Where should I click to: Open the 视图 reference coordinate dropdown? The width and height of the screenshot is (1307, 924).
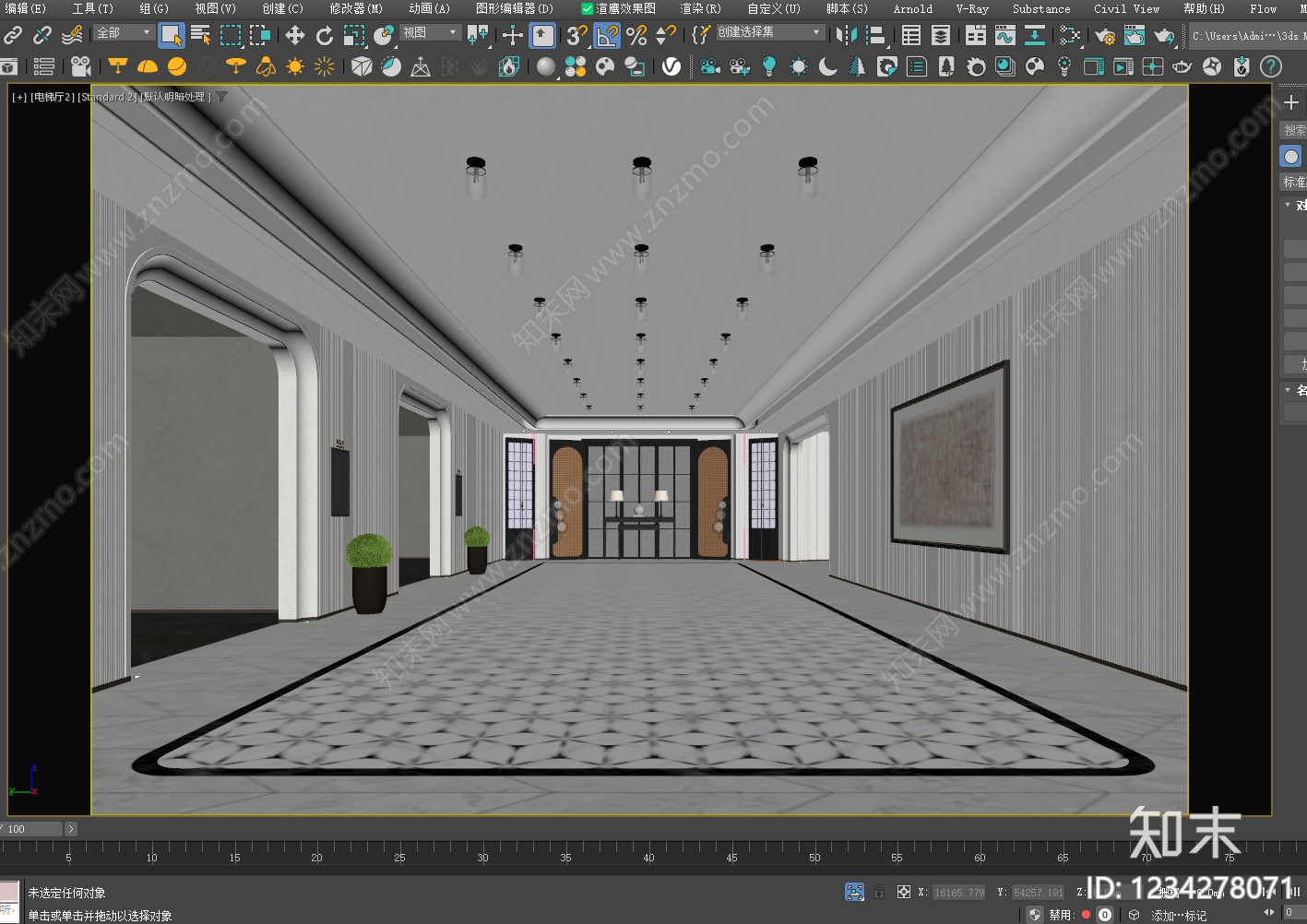click(x=430, y=32)
